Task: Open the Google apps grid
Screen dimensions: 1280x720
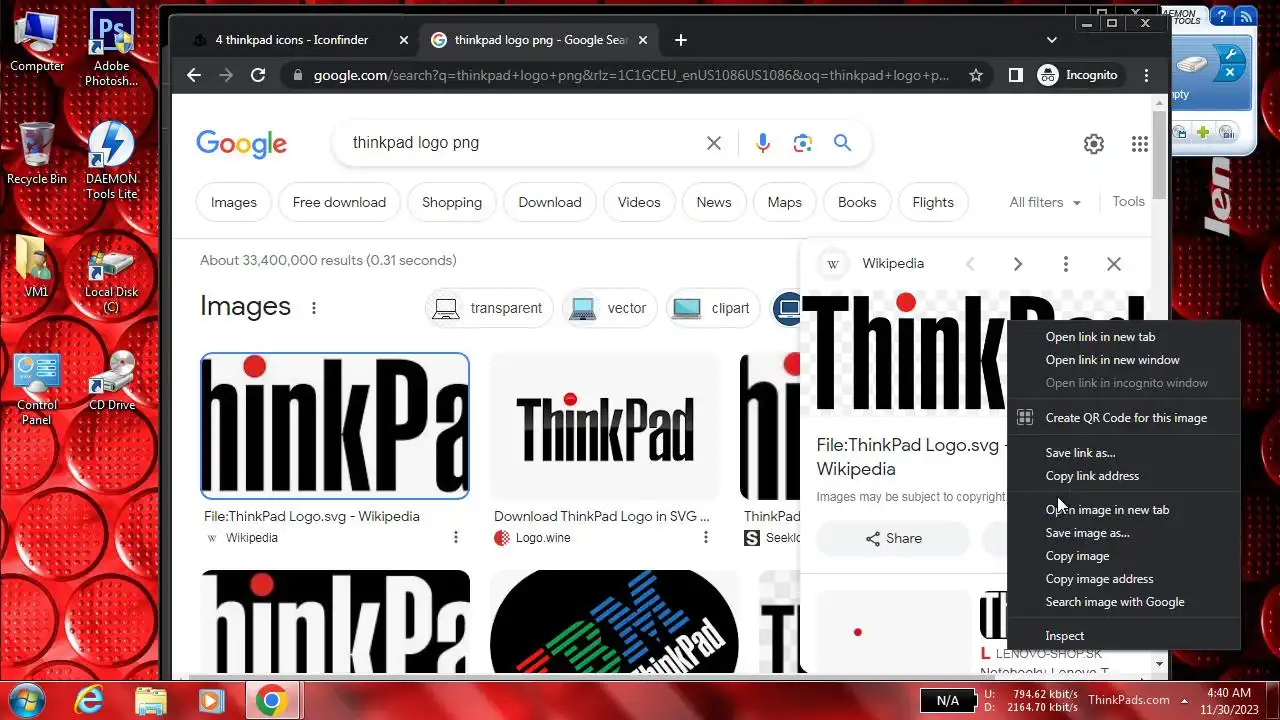Action: (x=1140, y=144)
